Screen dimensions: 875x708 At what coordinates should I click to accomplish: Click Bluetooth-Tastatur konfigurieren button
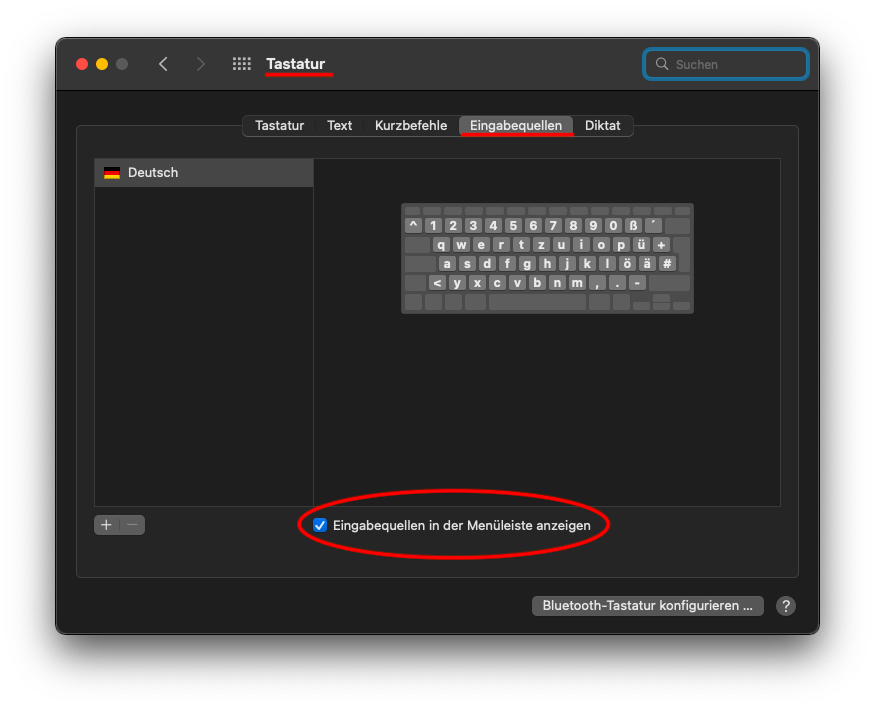tap(647, 606)
